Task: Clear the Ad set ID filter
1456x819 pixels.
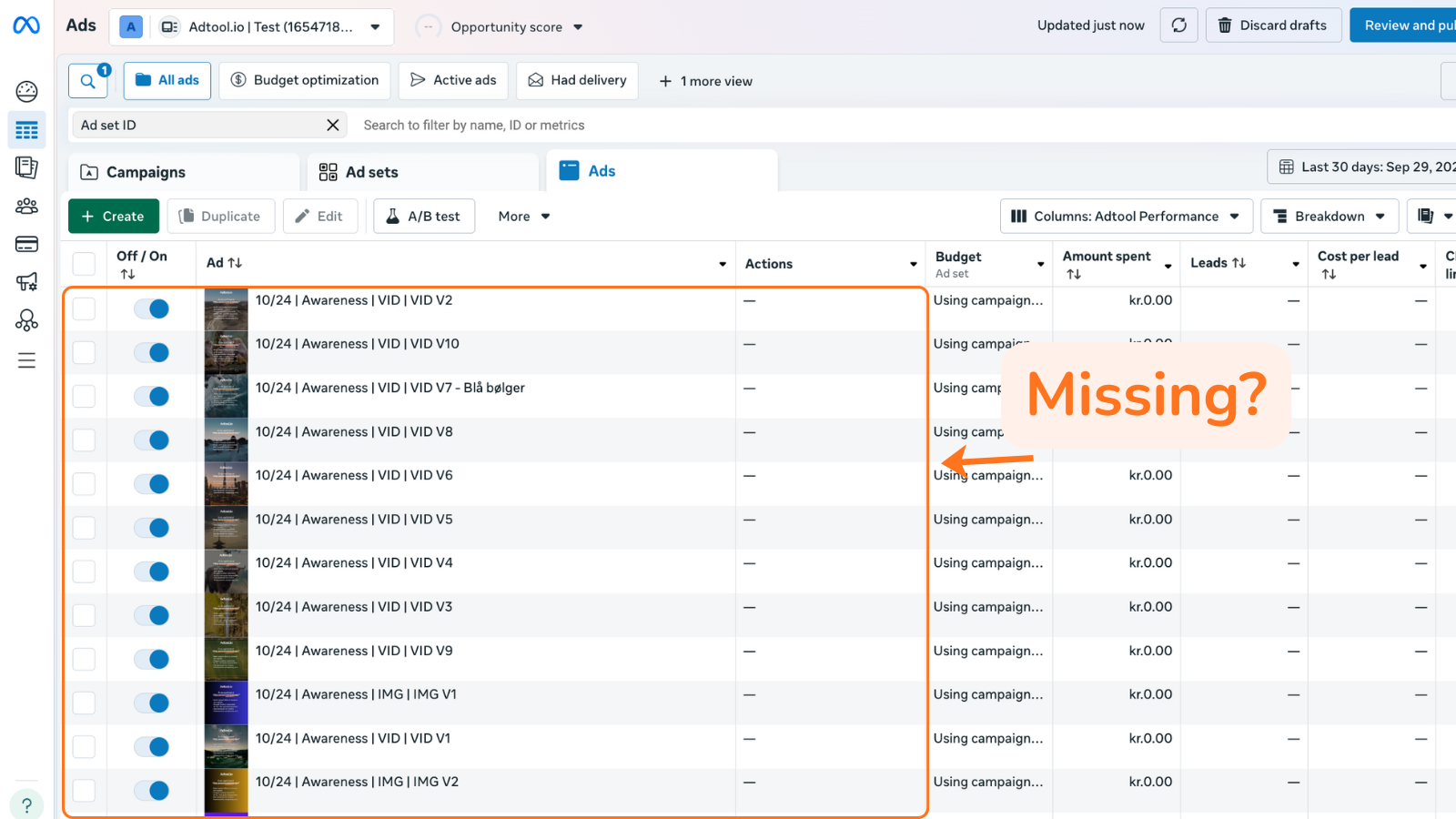Action: (333, 125)
